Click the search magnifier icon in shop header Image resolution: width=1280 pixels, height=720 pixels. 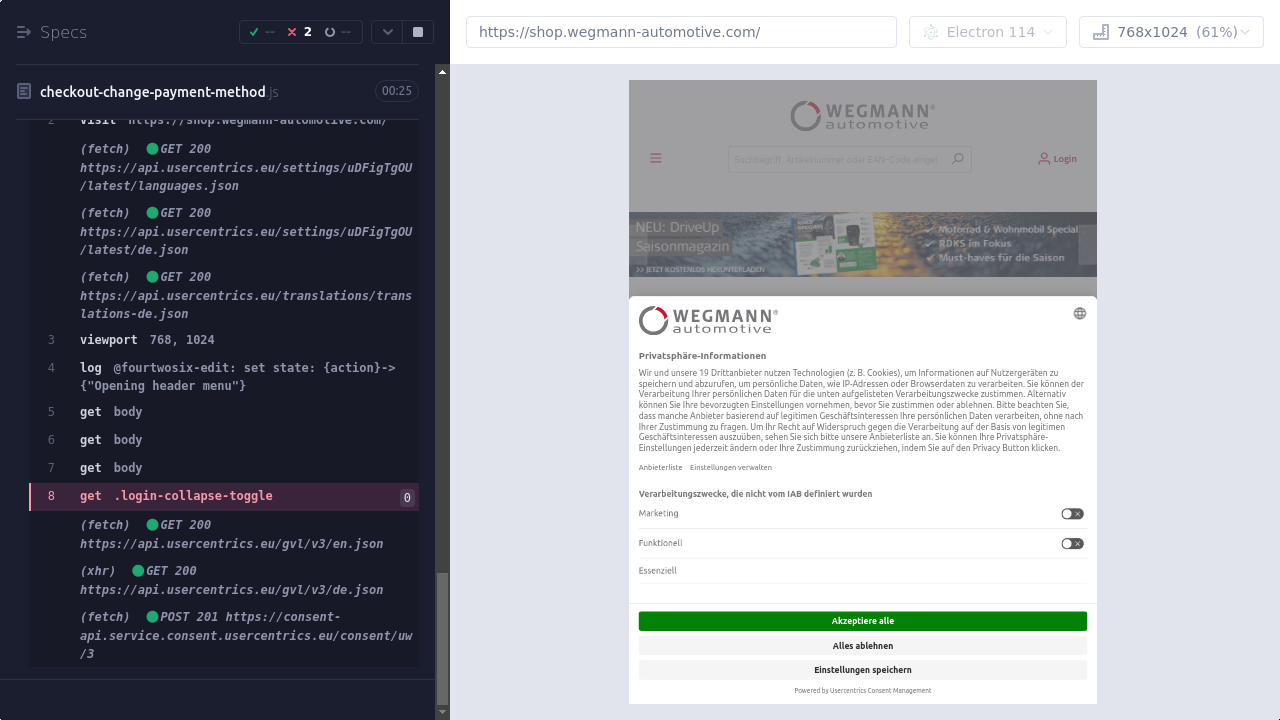coord(957,159)
